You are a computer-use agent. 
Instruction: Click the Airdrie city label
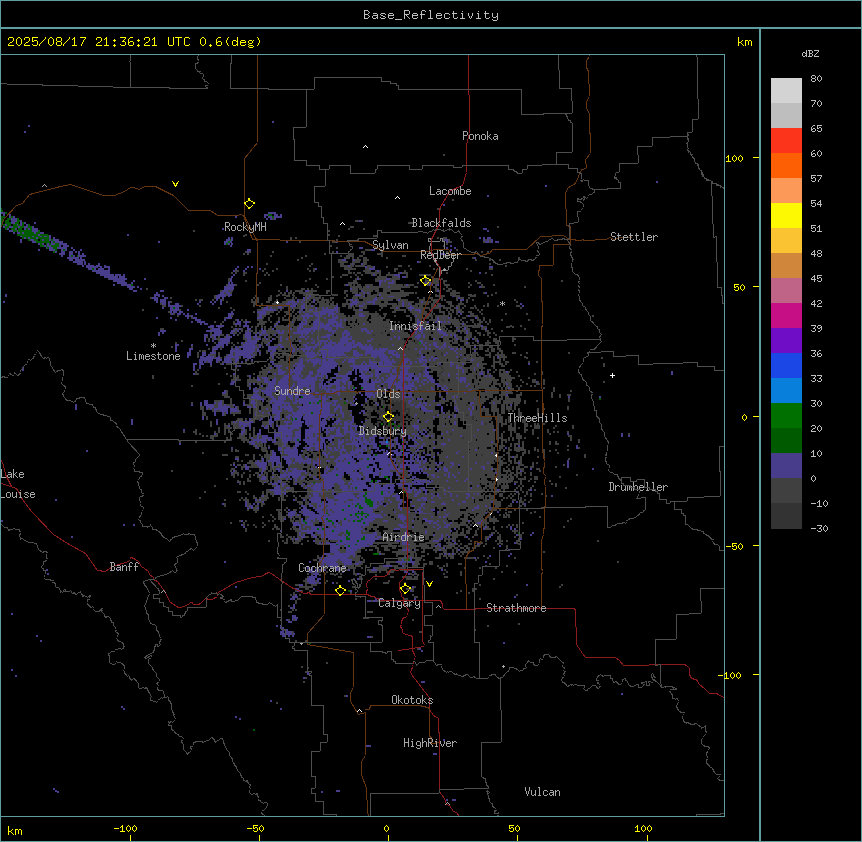[404, 537]
